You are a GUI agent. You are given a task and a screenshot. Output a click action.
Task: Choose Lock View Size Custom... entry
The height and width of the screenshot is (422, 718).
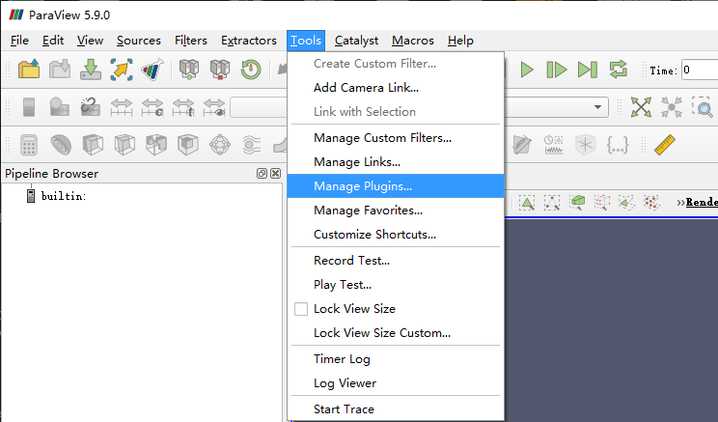point(396,333)
